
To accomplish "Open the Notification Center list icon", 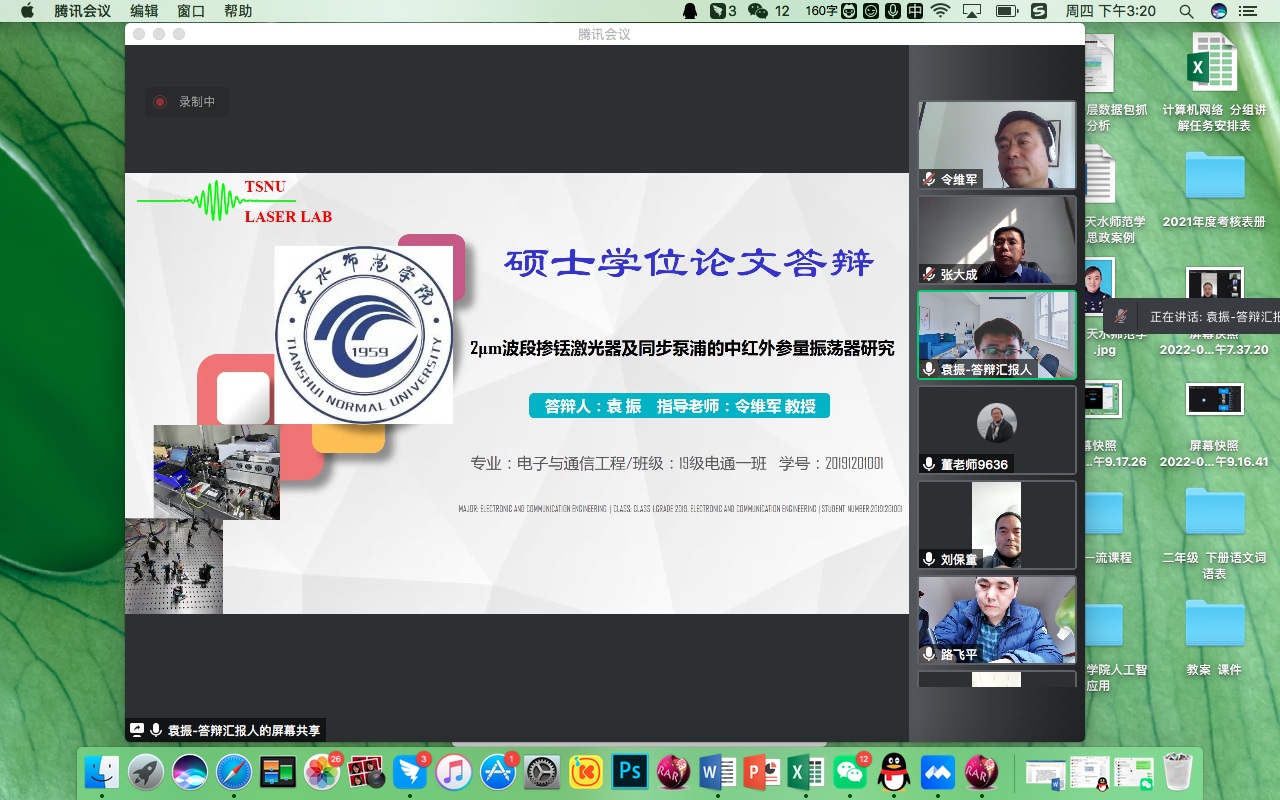I will tap(1249, 11).
